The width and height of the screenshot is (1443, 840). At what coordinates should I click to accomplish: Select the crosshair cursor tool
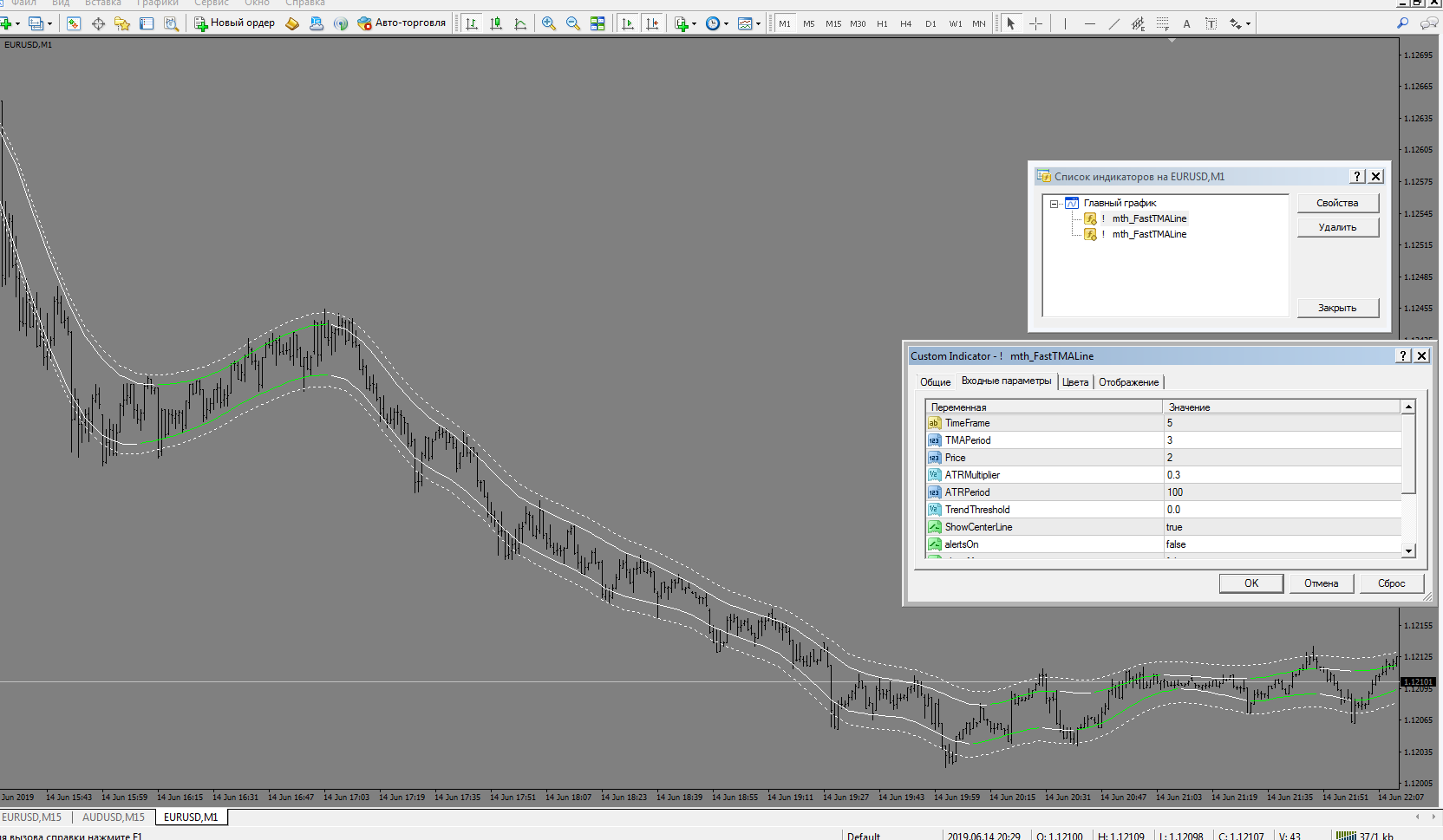pos(1035,23)
